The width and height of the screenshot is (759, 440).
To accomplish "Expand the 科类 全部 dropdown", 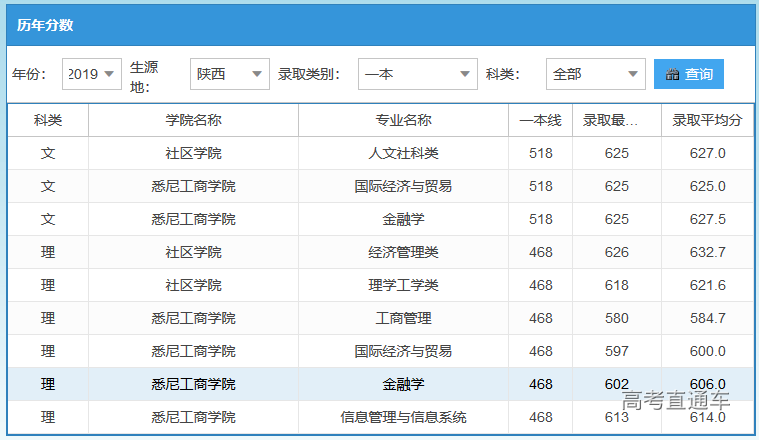I will pyautogui.click(x=595, y=74).
